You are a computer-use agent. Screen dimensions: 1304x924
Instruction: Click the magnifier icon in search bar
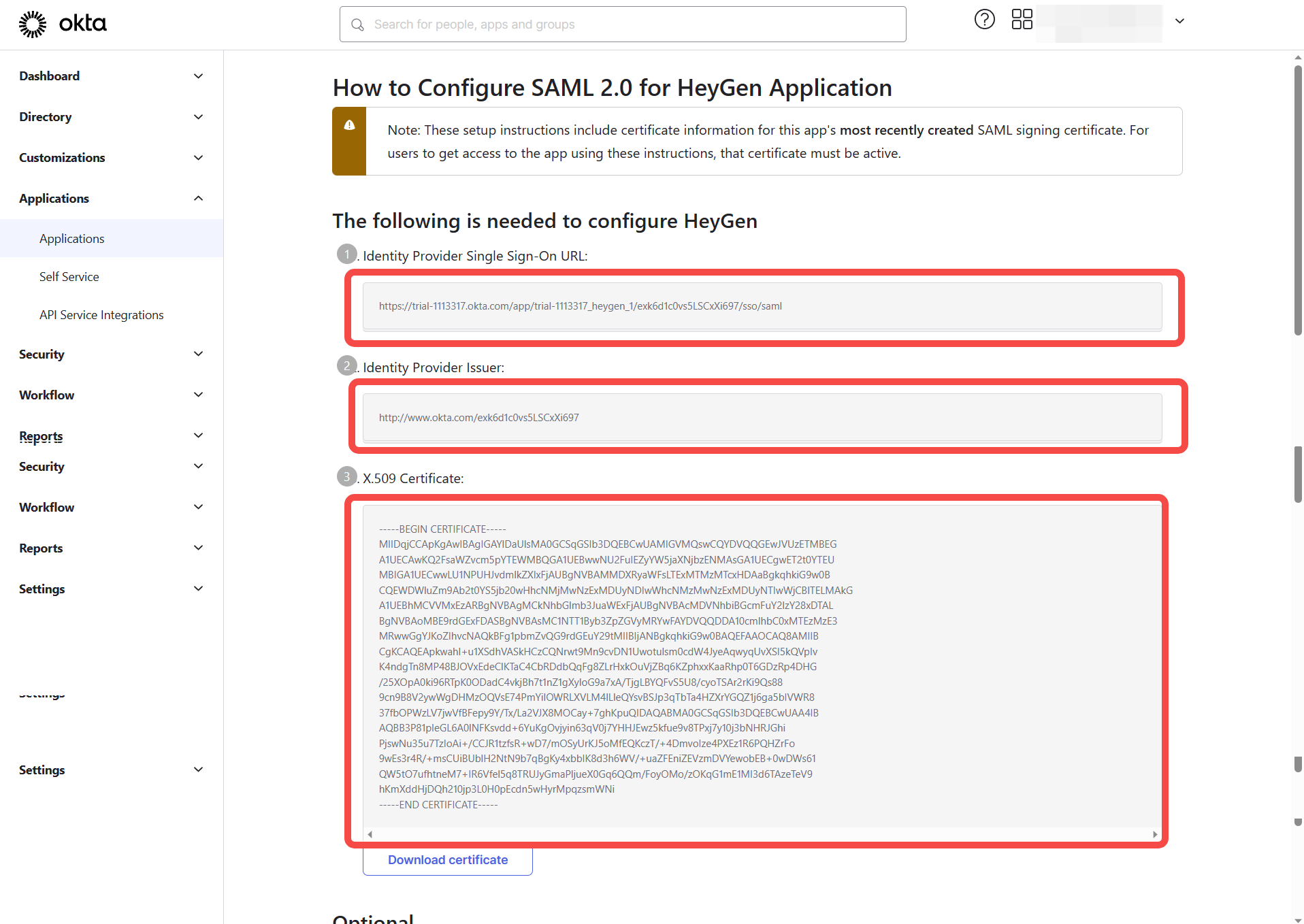(x=357, y=24)
